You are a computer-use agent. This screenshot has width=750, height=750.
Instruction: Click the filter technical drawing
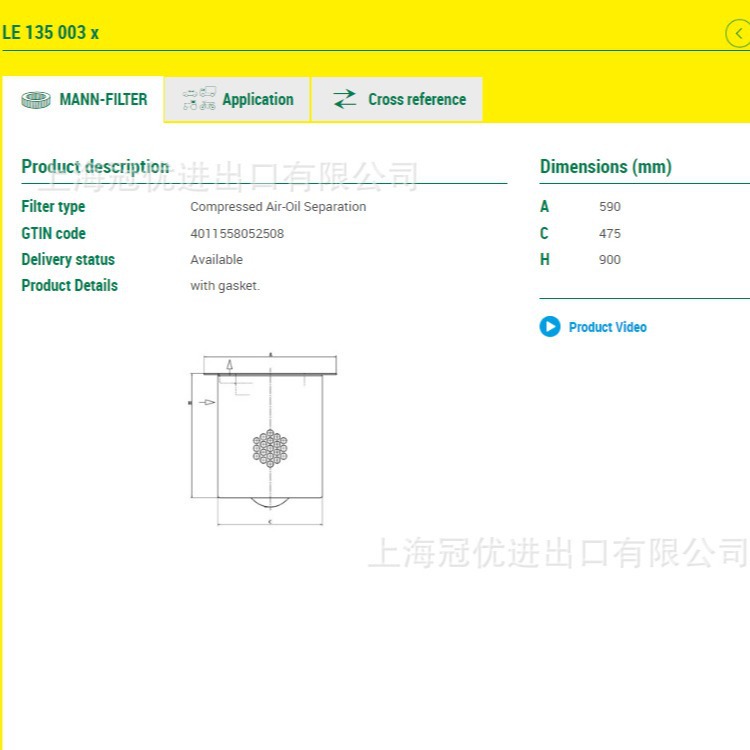coord(263,440)
